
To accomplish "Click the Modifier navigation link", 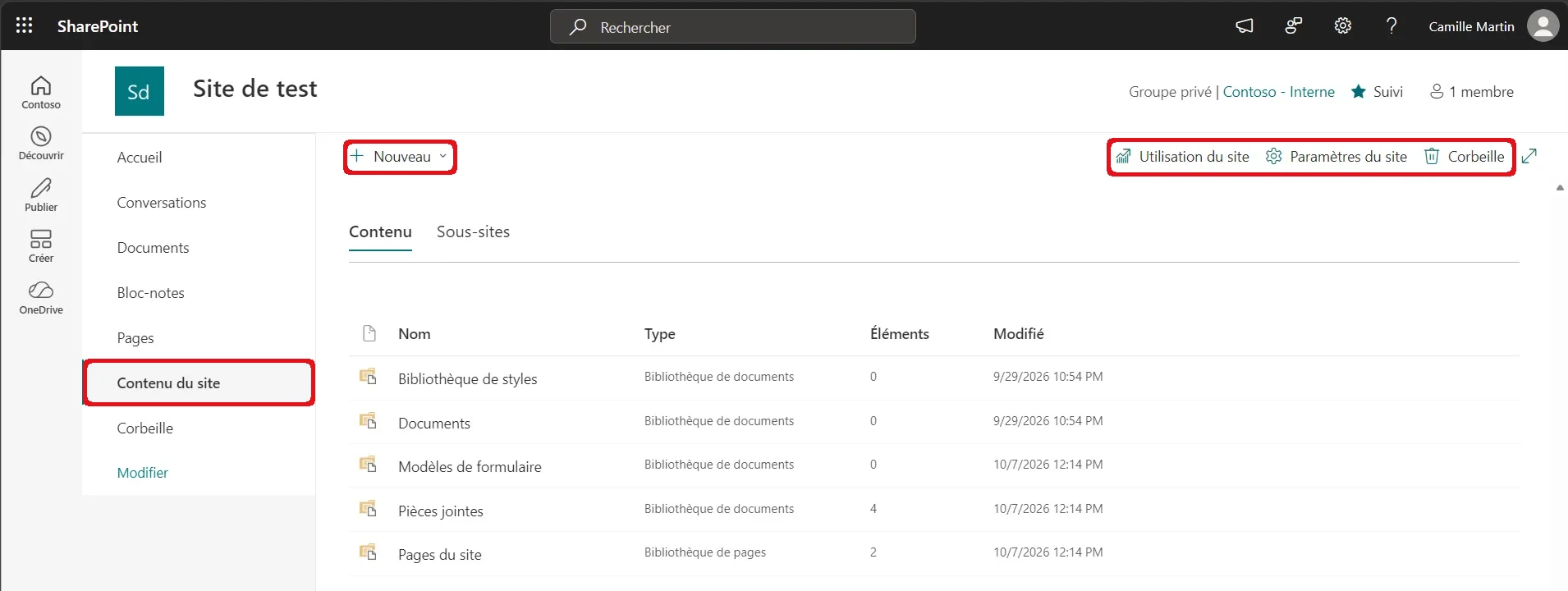I will 143,473.
